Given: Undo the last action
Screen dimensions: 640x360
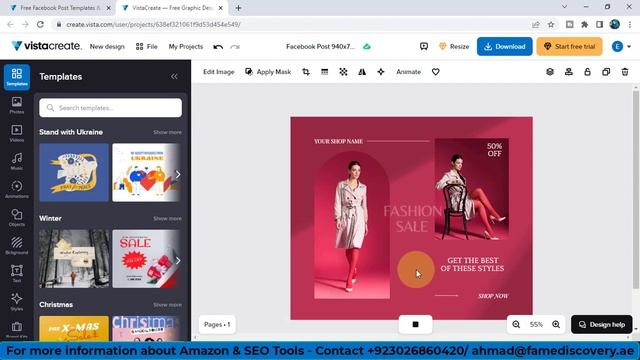Looking at the screenshot, I should 218,47.
